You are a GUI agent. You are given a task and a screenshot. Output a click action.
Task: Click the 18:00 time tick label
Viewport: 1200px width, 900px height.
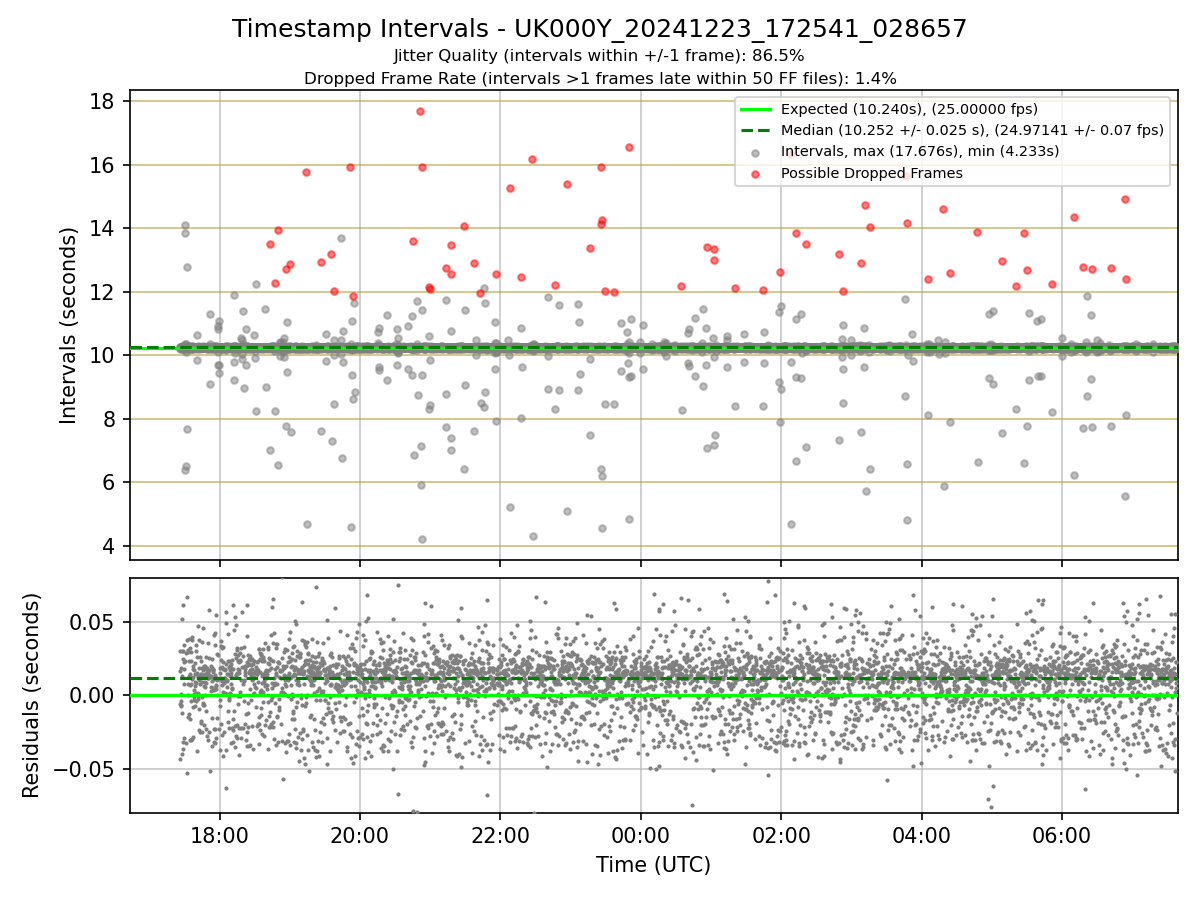click(220, 836)
